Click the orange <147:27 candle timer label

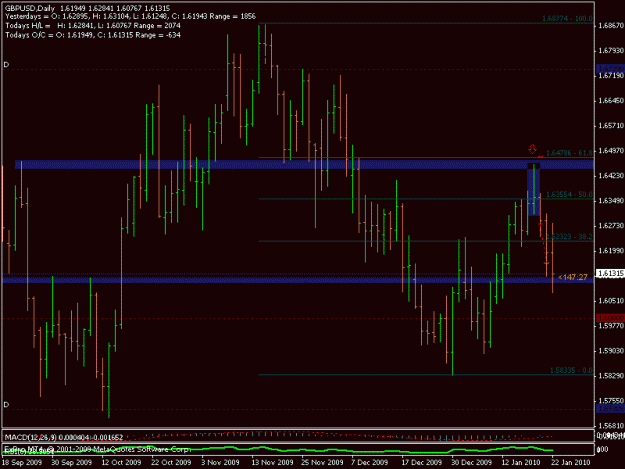[x=573, y=277]
